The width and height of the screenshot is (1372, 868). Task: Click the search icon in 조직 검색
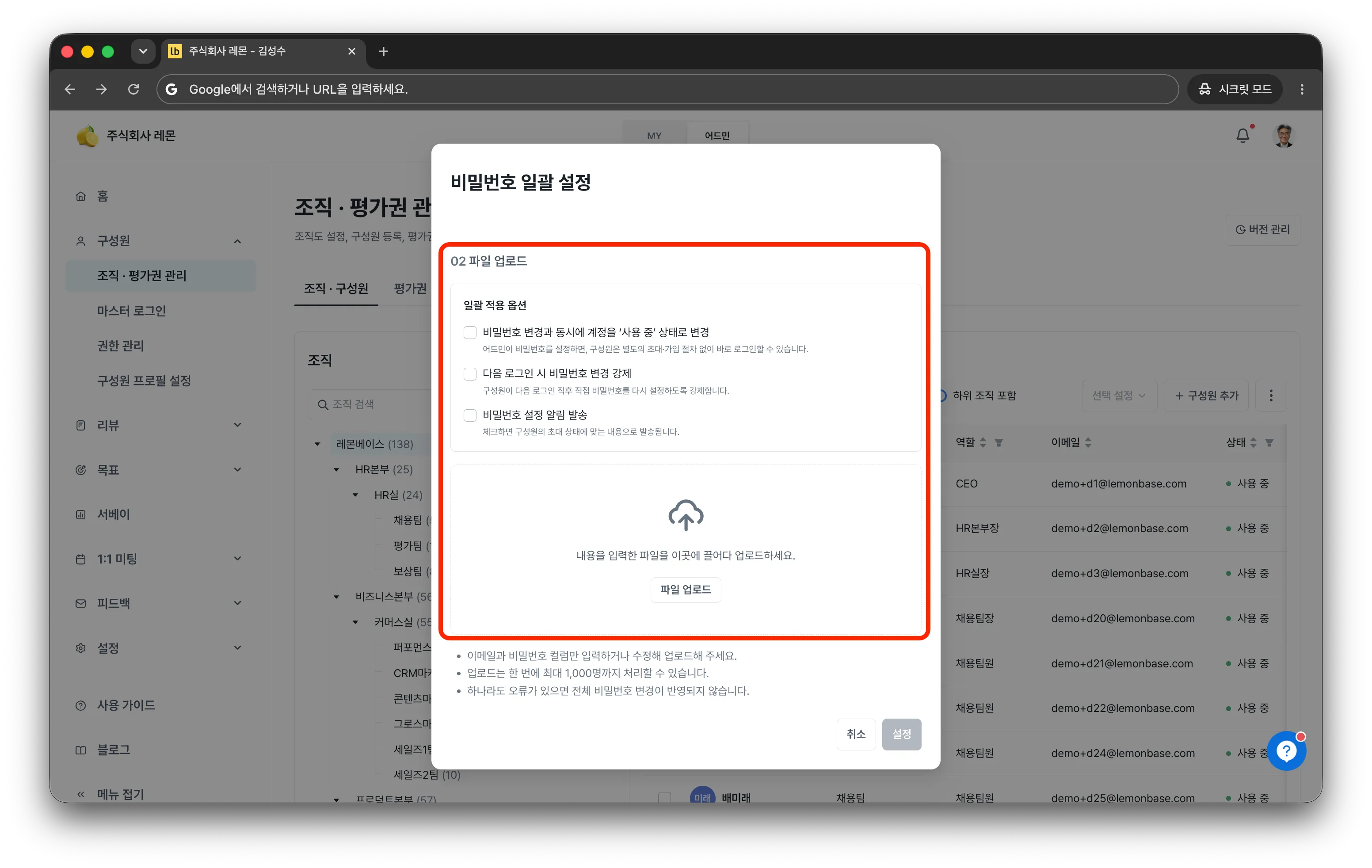[x=323, y=404]
